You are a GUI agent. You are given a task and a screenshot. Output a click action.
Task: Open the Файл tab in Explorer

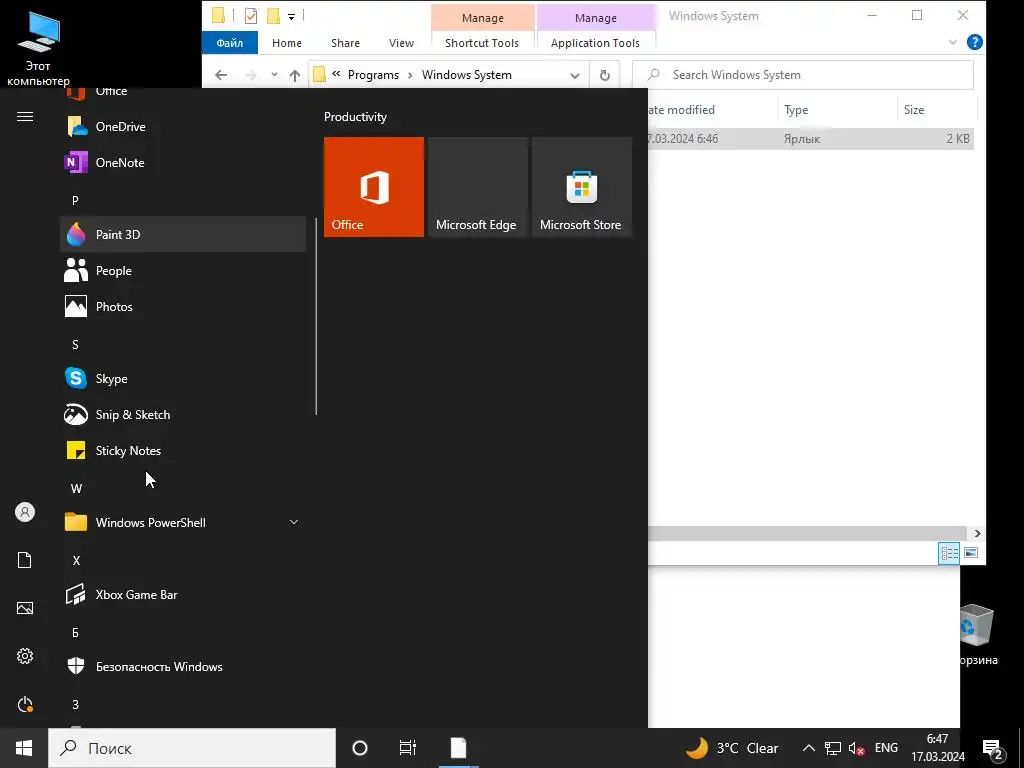(230, 43)
